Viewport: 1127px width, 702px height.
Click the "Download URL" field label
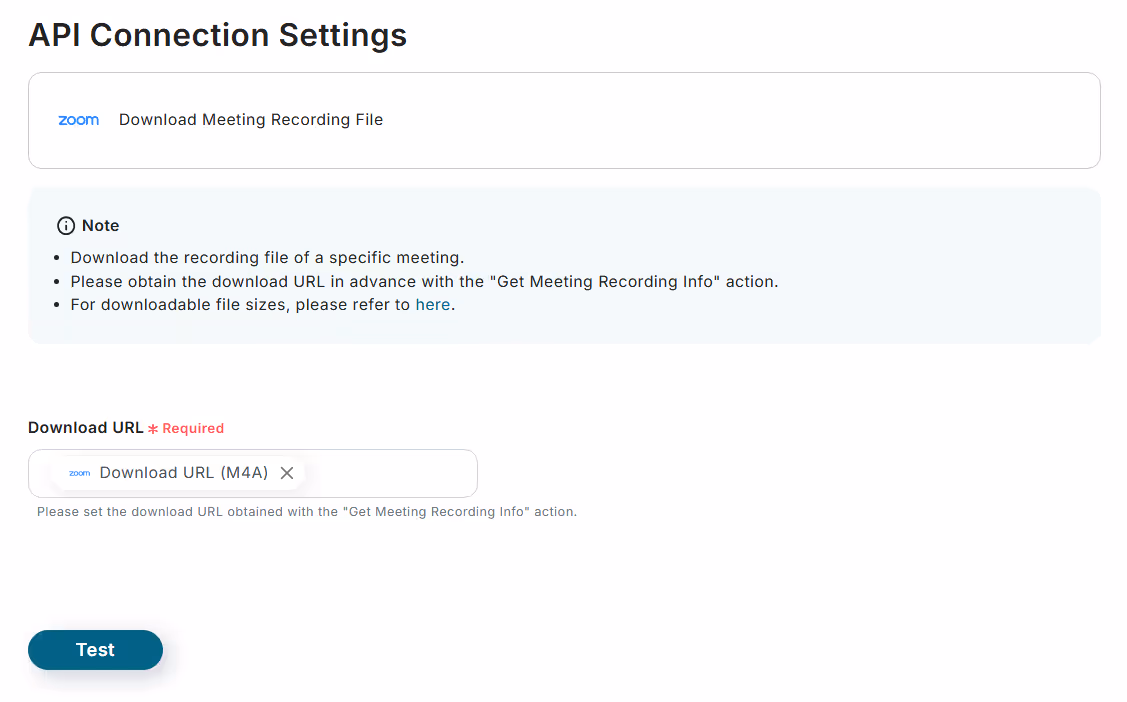pos(86,428)
